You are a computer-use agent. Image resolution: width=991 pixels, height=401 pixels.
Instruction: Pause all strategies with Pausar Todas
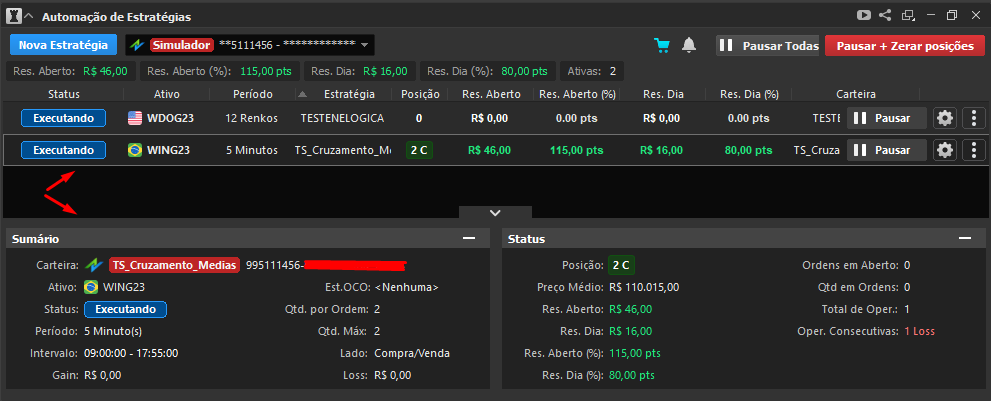point(767,46)
